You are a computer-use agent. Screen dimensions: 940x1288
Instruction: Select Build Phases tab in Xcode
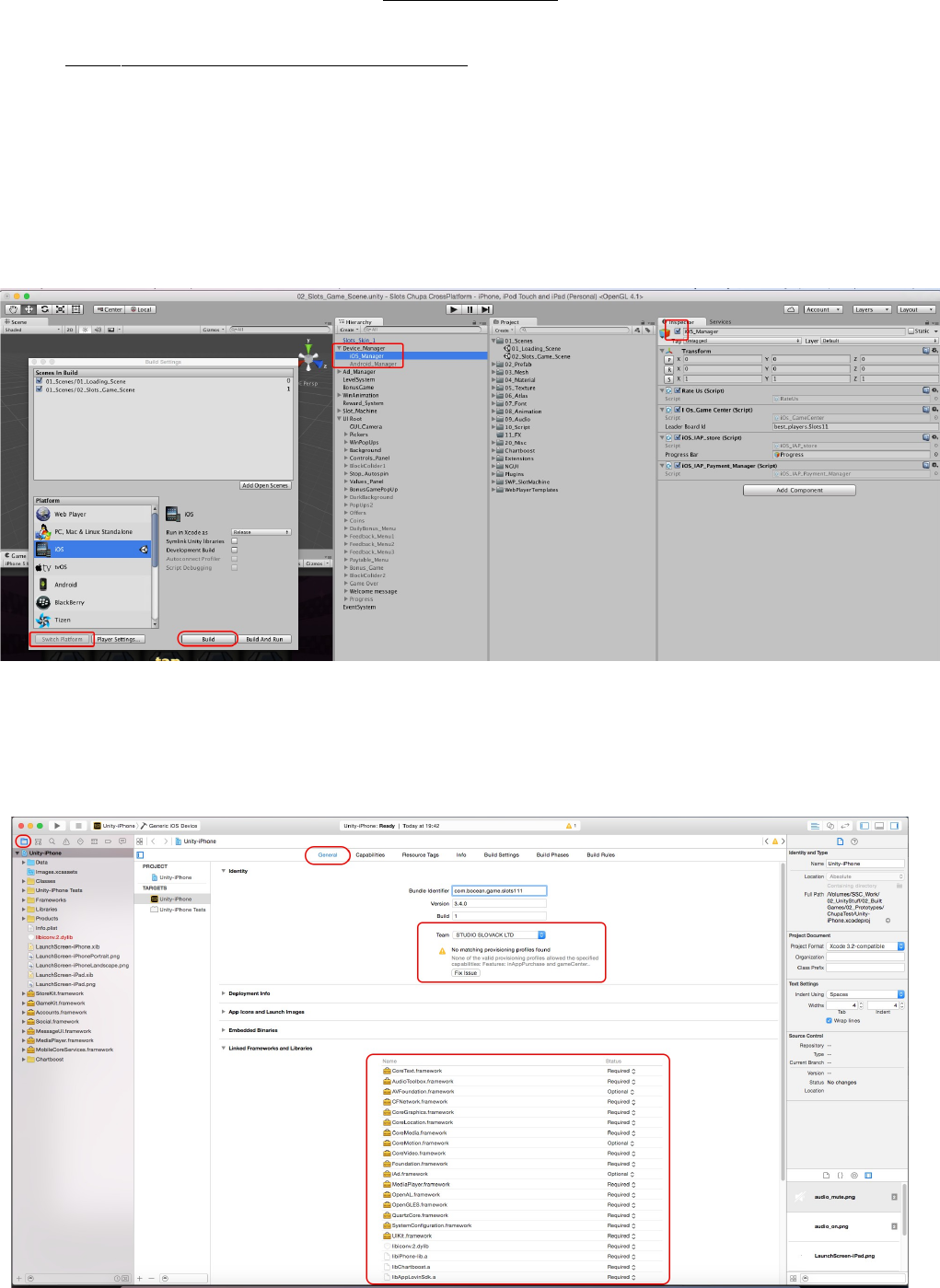coord(552,854)
